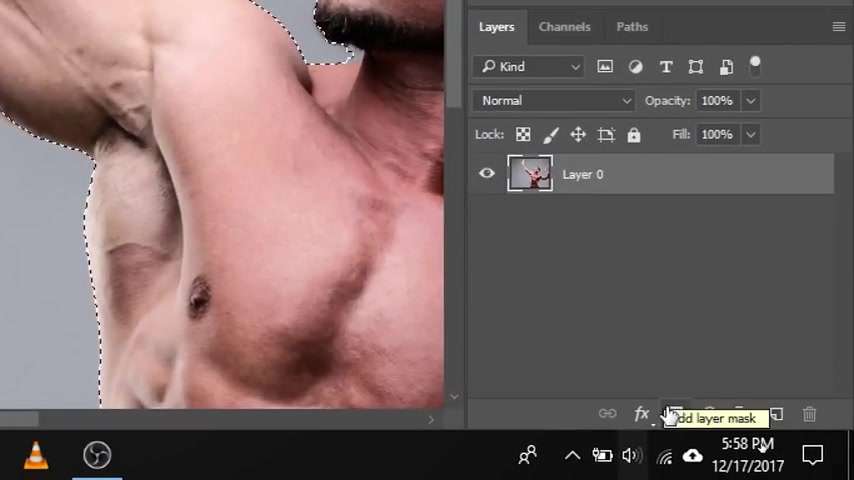
Task: Click canvas horizontal scrollbar right arrow
Action: [431, 420]
